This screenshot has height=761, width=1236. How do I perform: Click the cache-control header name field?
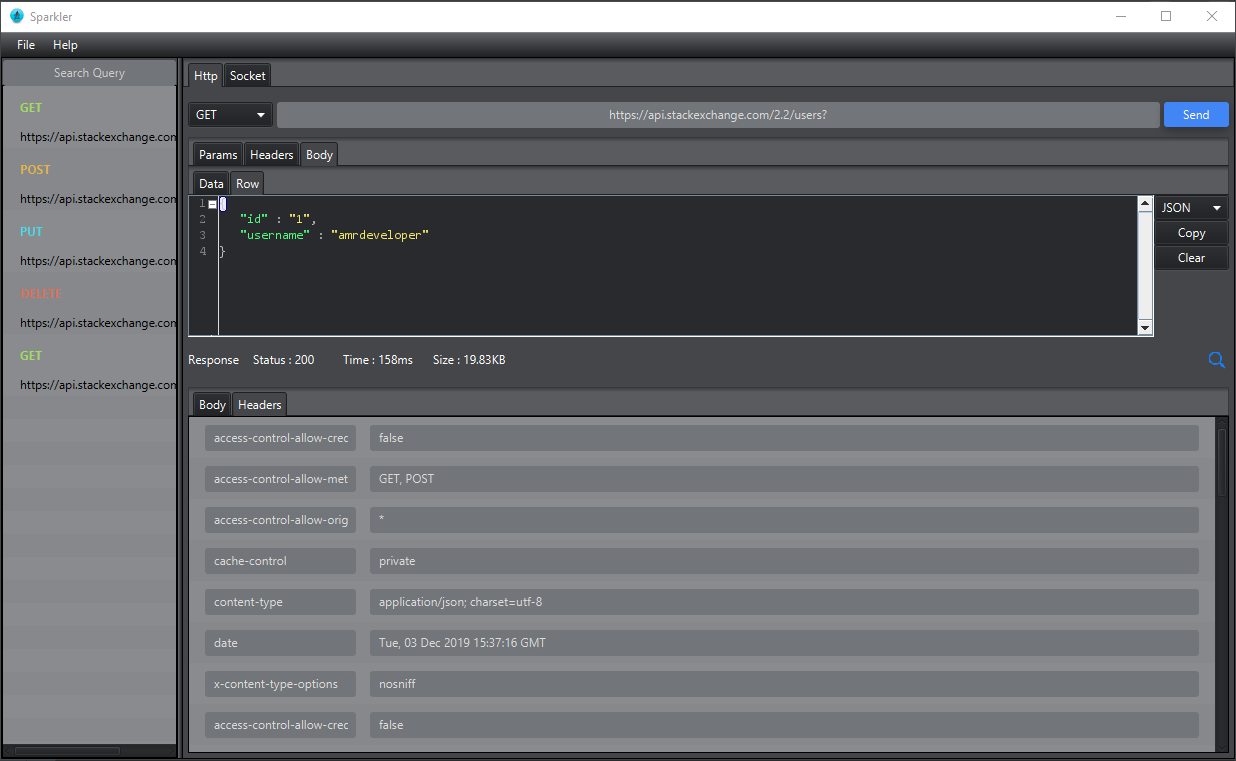pyautogui.click(x=280, y=561)
